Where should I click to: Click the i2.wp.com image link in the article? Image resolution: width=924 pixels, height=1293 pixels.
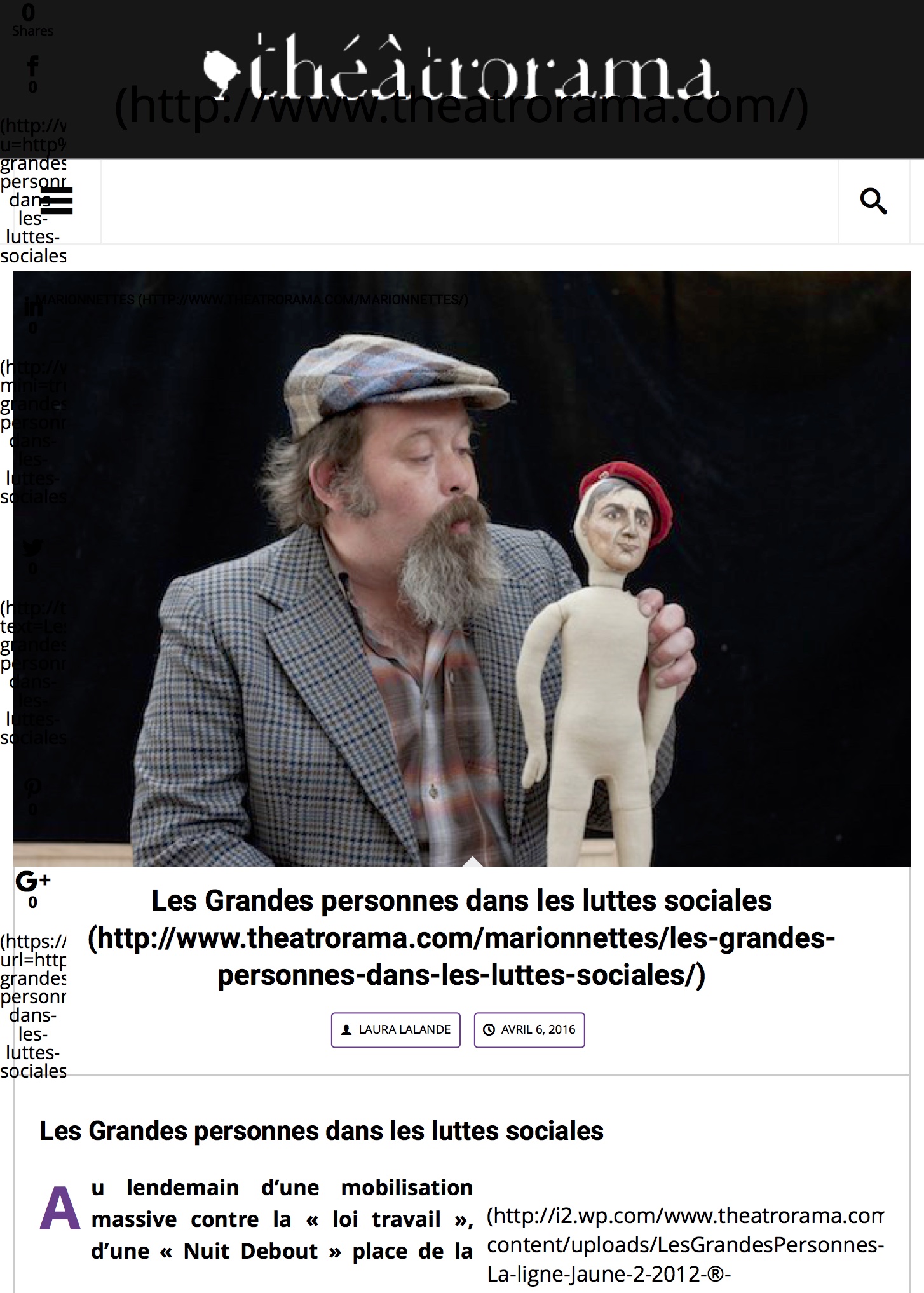685,1245
